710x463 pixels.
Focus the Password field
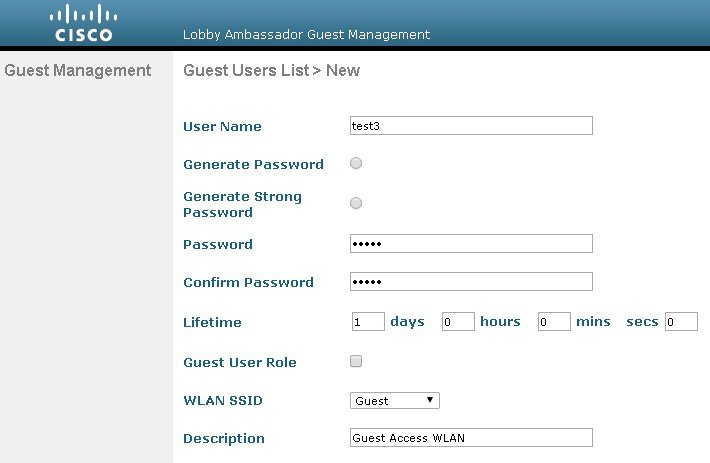point(471,244)
